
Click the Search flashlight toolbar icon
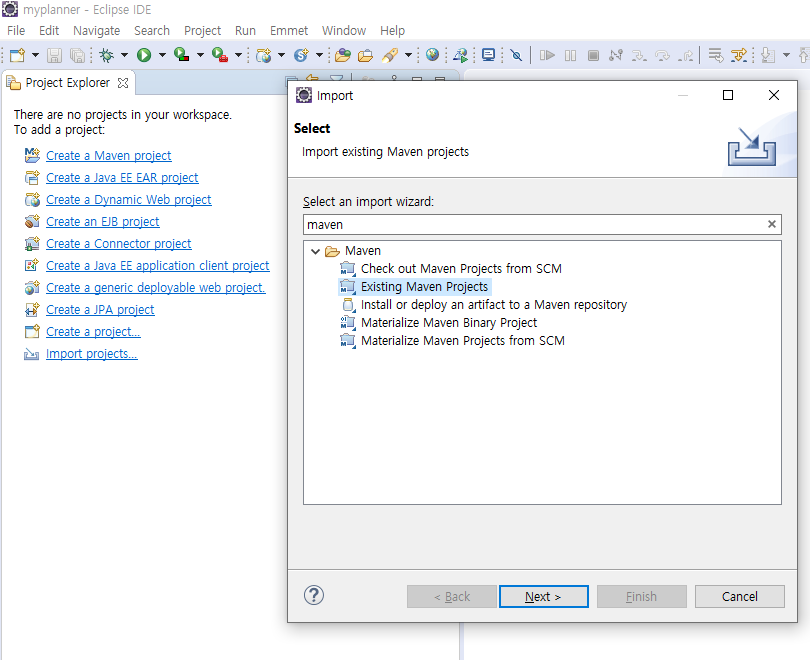click(x=390, y=55)
